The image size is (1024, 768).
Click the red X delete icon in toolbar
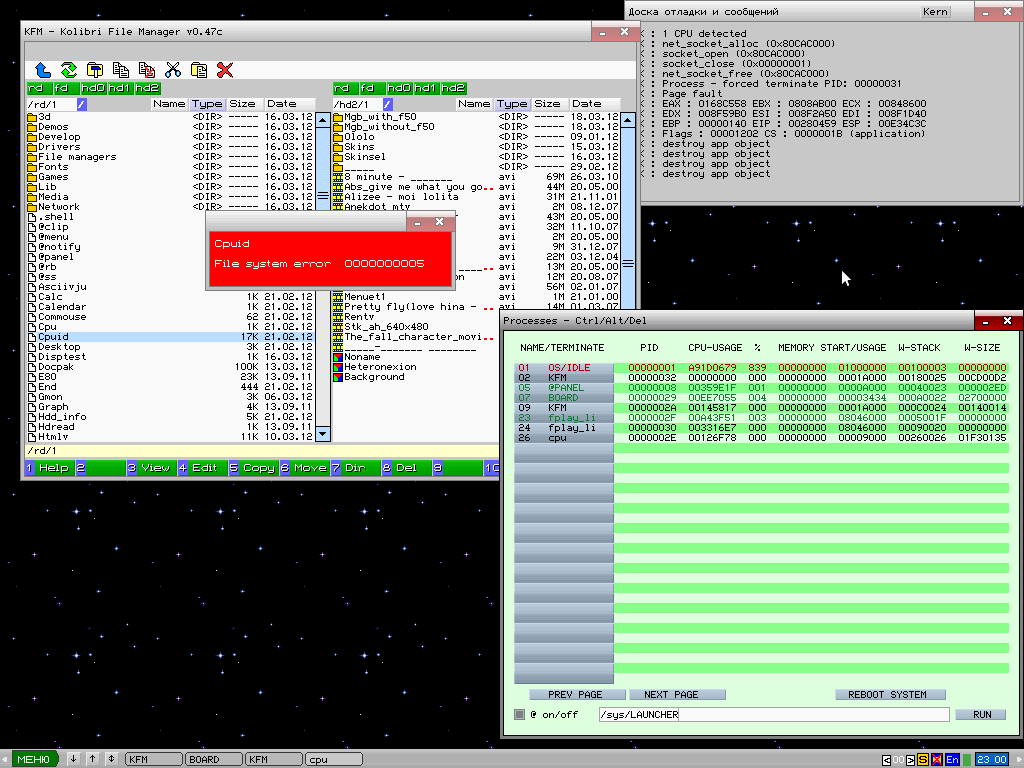pyautogui.click(x=225, y=70)
